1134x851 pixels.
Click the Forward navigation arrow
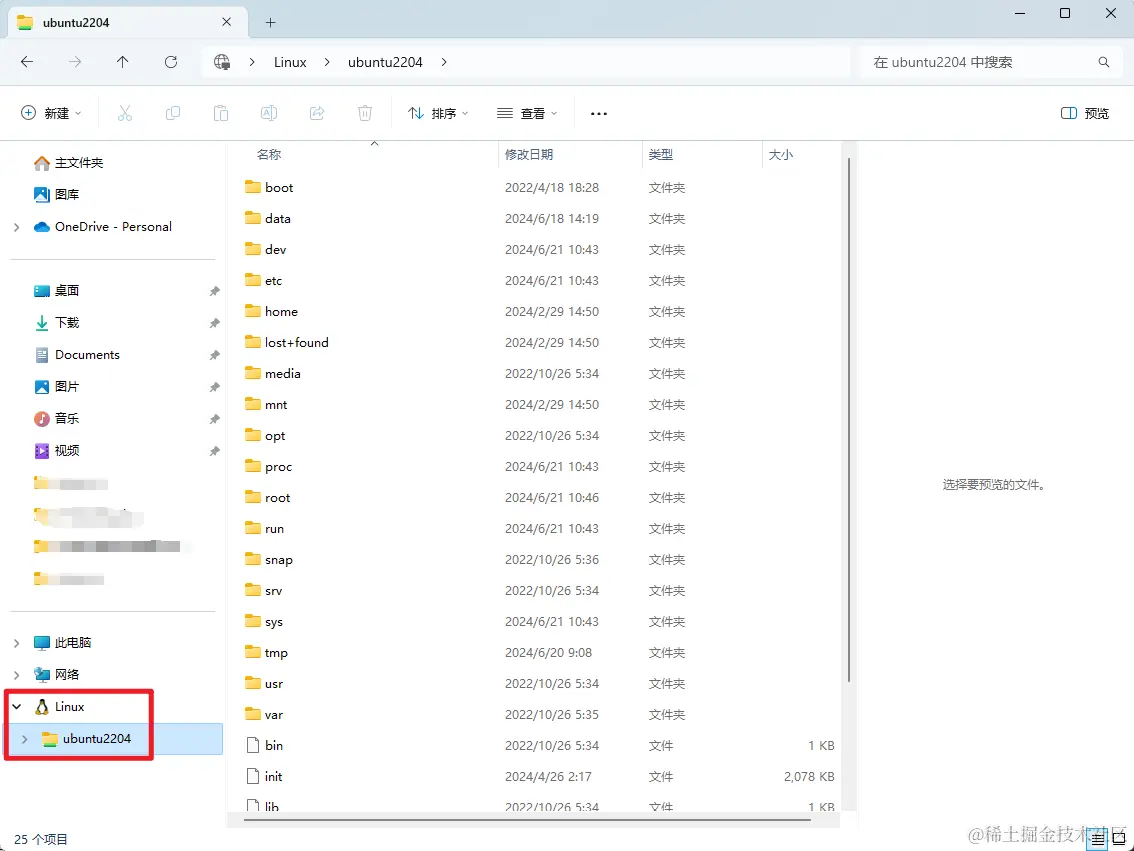74,62
